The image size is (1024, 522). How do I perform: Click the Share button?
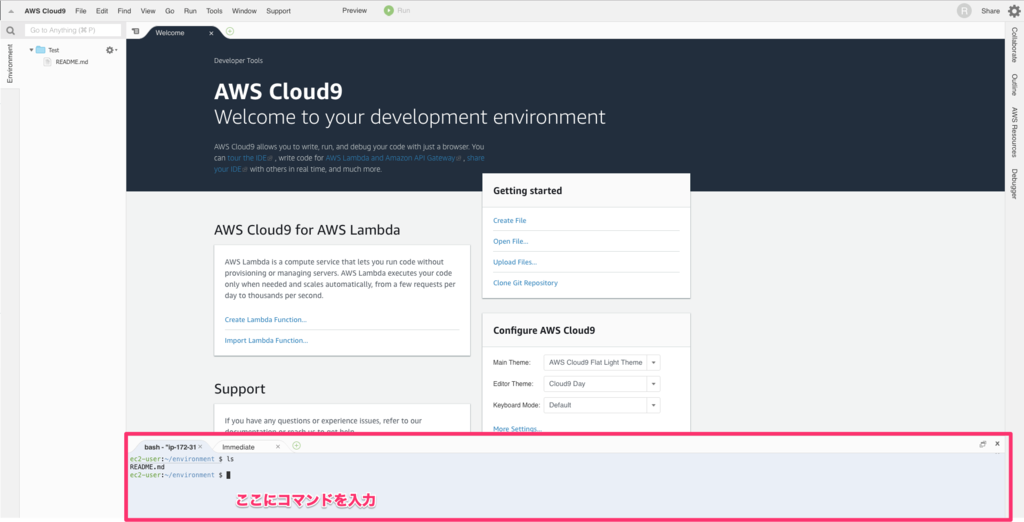click(x=990, y=11)
